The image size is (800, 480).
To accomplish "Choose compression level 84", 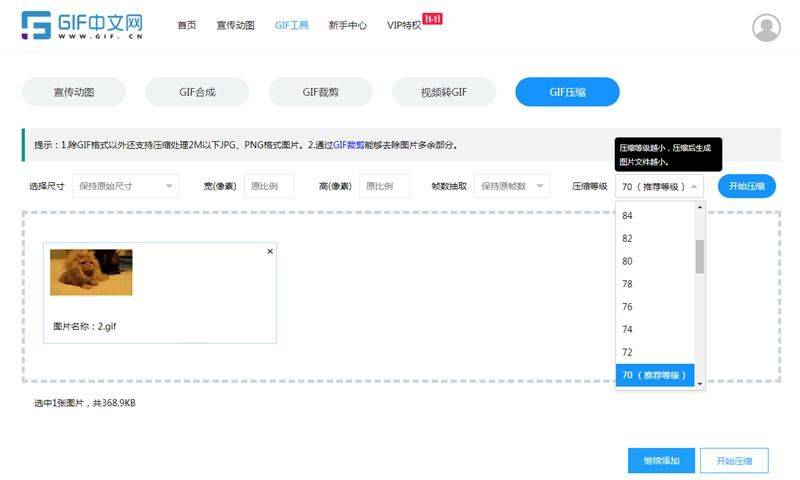I will pos(655,216).
